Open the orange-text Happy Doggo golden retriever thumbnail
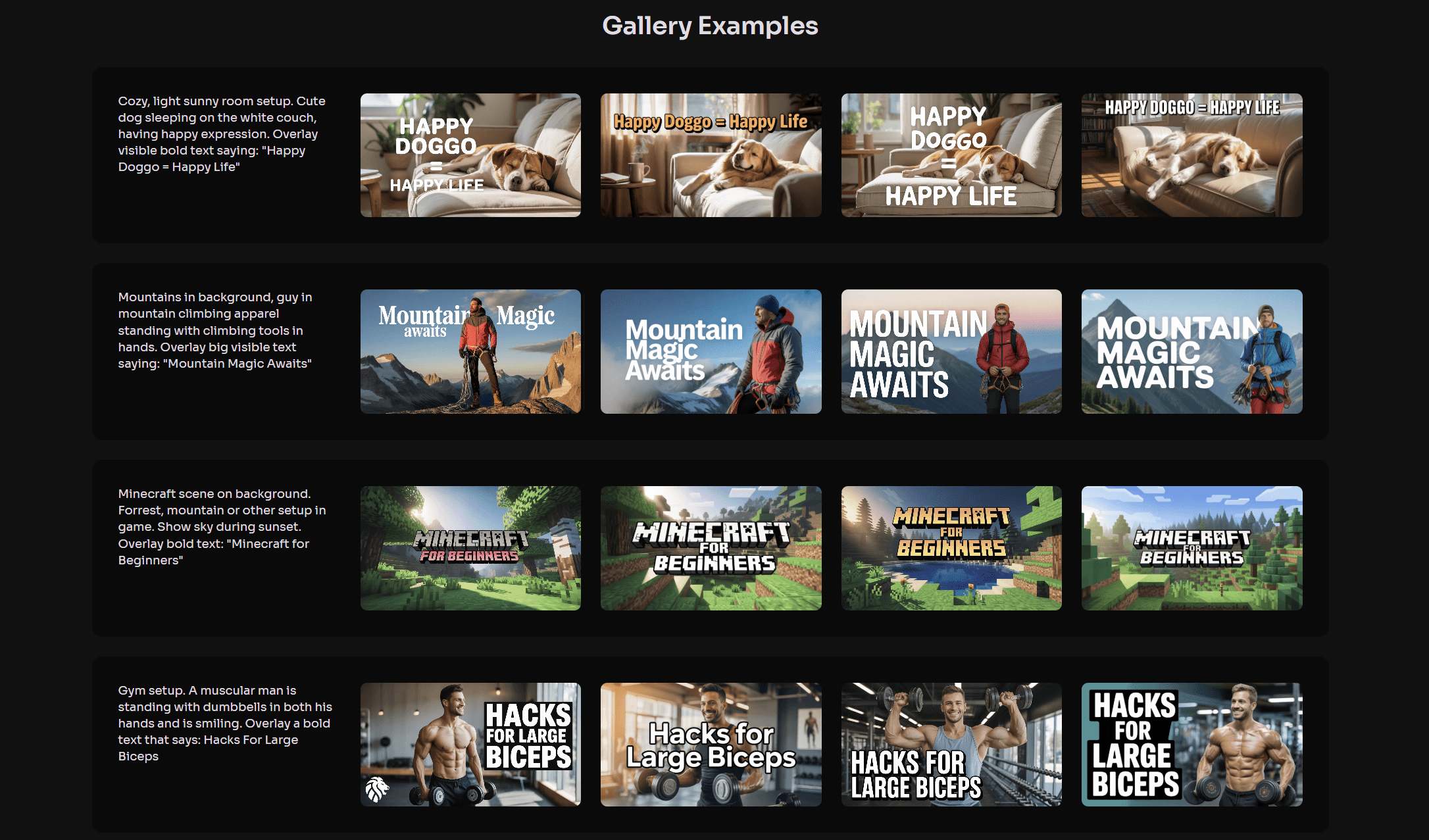Screen dimensions: 1429x840 [x=711, y=155]
